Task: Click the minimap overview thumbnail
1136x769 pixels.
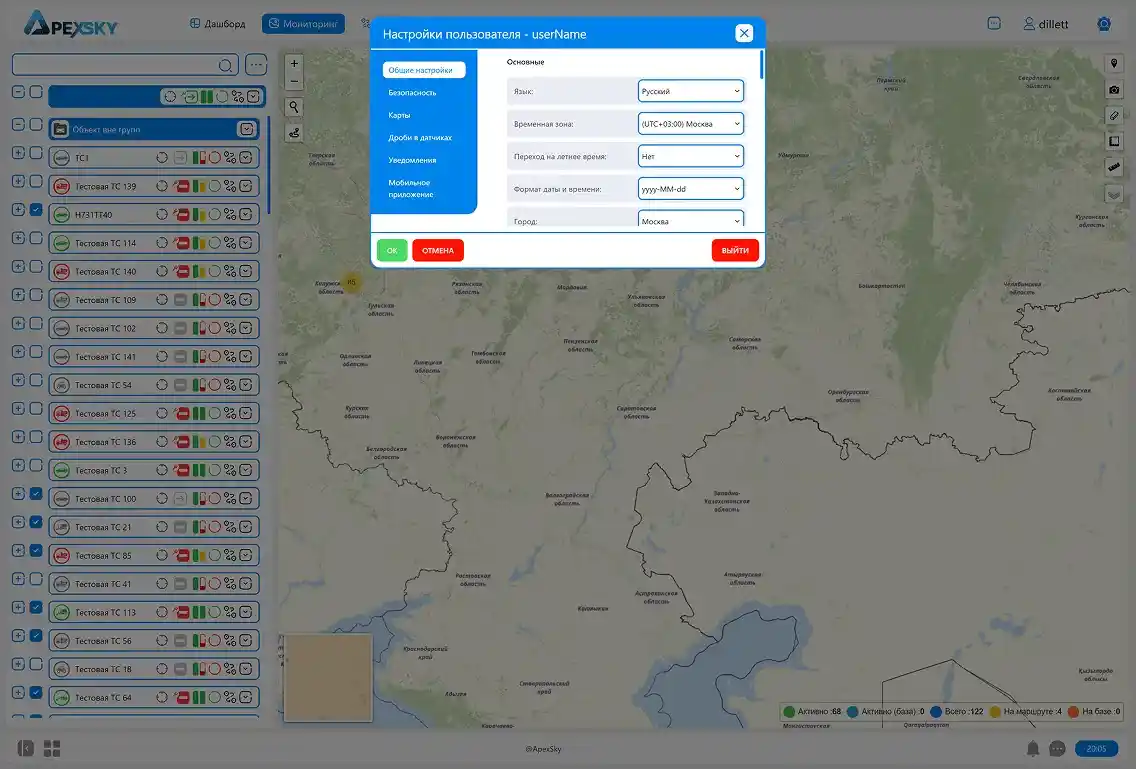Action: [328, 678]
